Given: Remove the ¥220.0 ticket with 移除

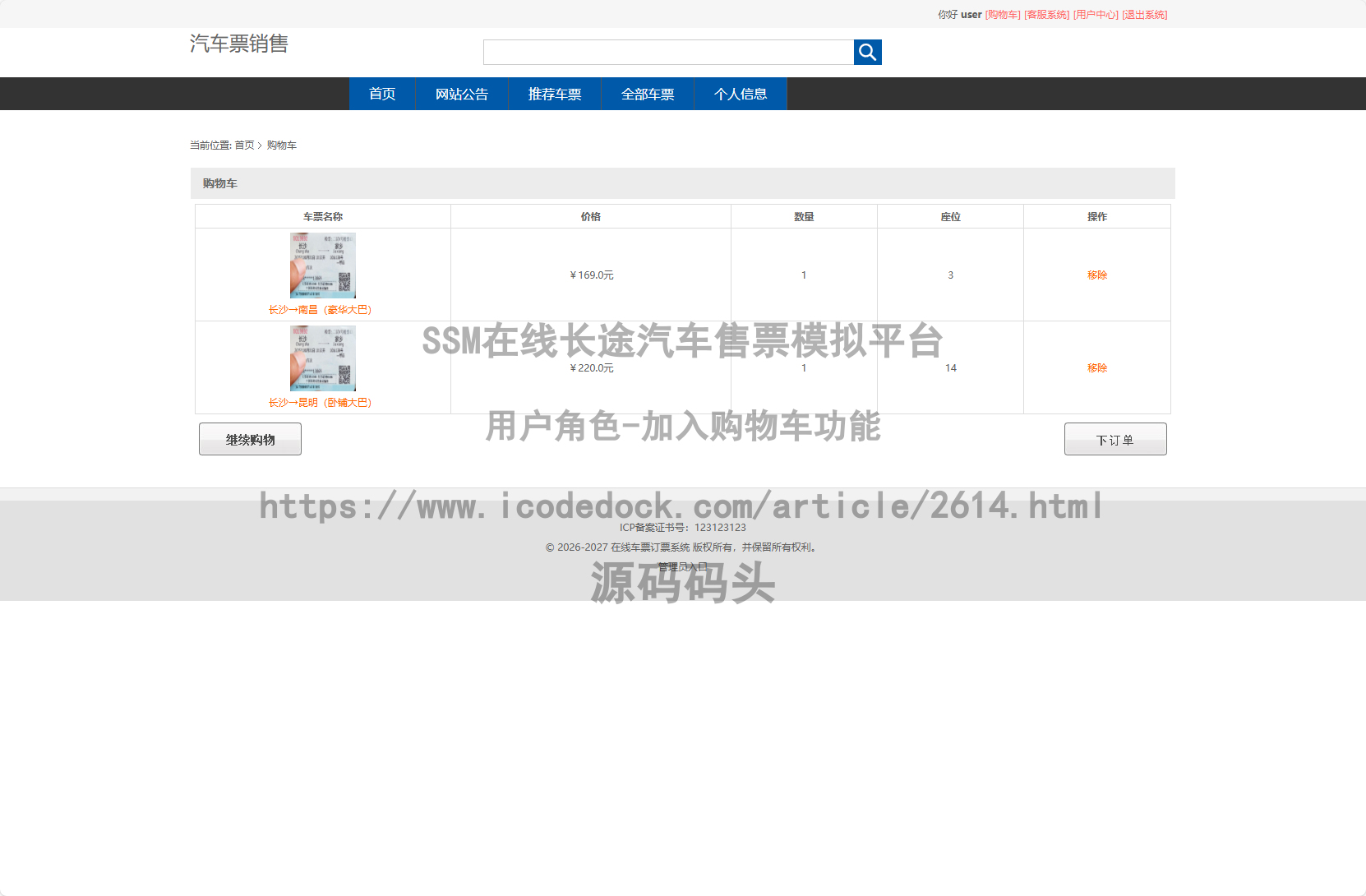Looking at the screenshot, I should [x=1097, y=368].
